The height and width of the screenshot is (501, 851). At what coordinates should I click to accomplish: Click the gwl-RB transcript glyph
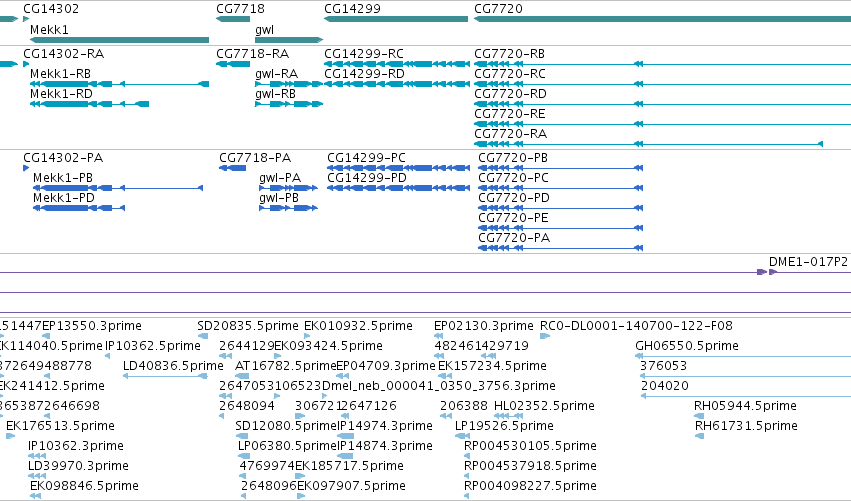(x=289, y=104)
